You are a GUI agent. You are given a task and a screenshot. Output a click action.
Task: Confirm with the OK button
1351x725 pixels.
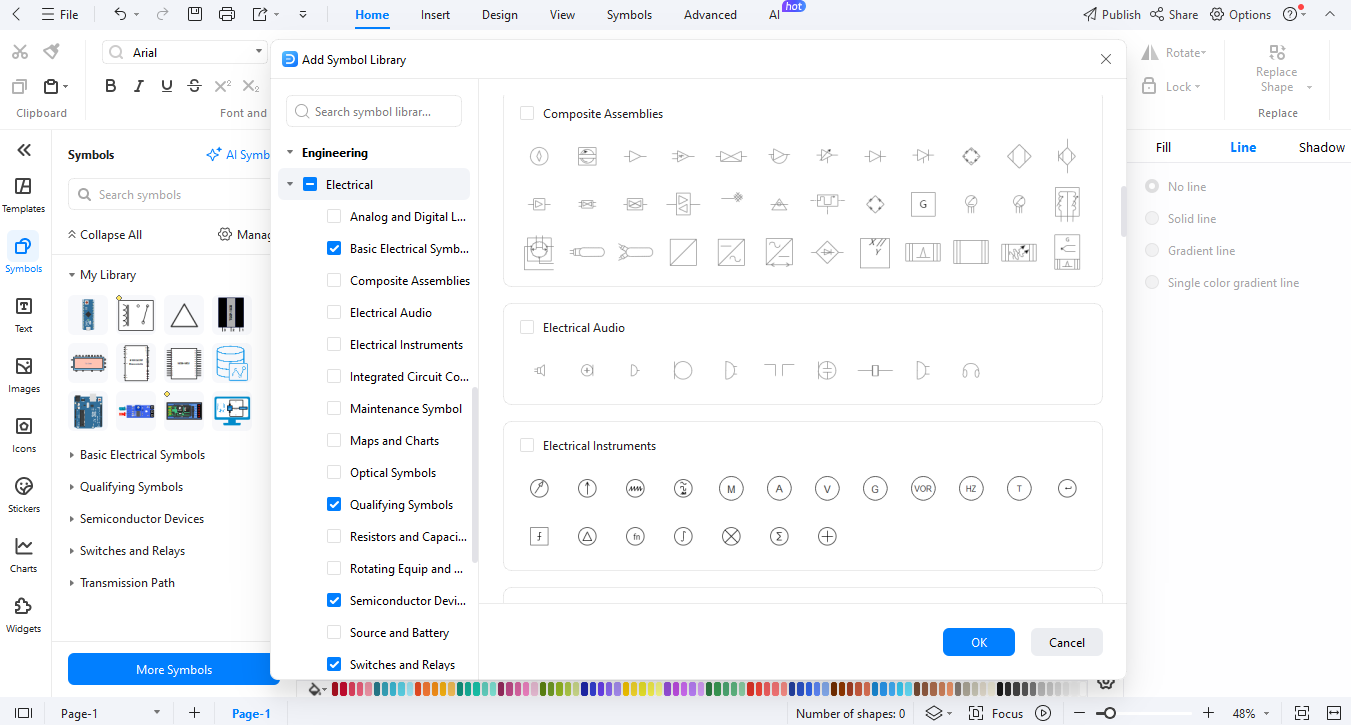[x=979, y=642]
